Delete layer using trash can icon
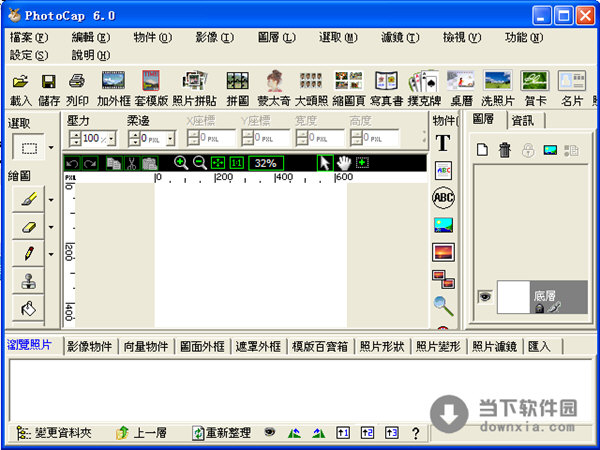The image size is (600, 450). point(505,150)
